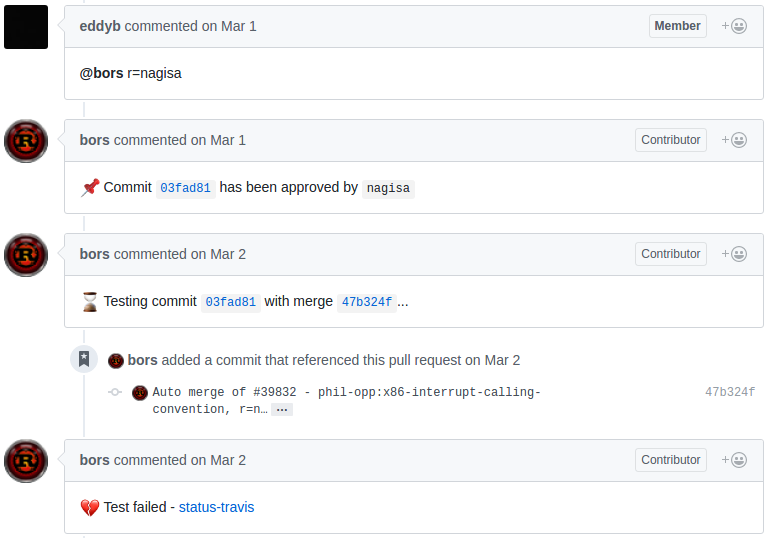This screenshot has width=771, height=538.
Task: Add reaction to Test failed comment
Action: coord(734,460)
